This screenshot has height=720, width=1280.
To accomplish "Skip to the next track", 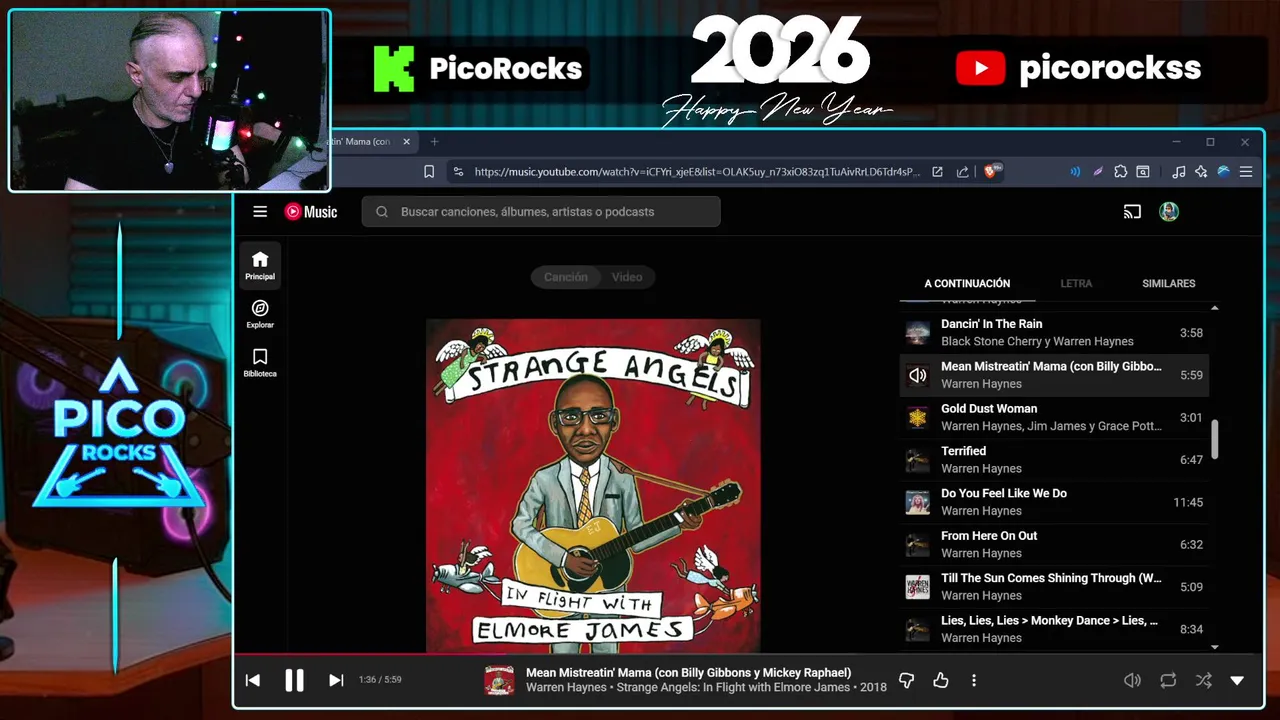I will [x=336, y=680].
